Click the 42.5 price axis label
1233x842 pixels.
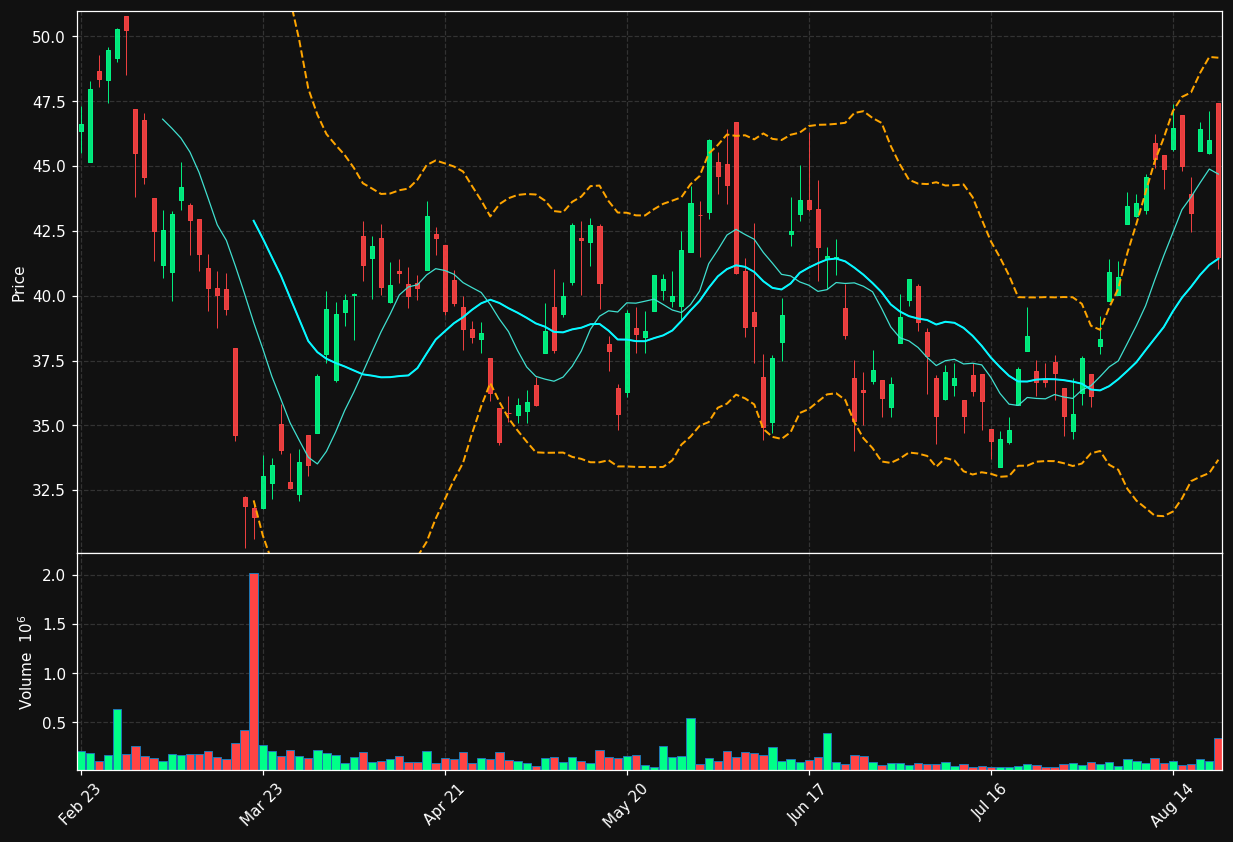[49, 232]
